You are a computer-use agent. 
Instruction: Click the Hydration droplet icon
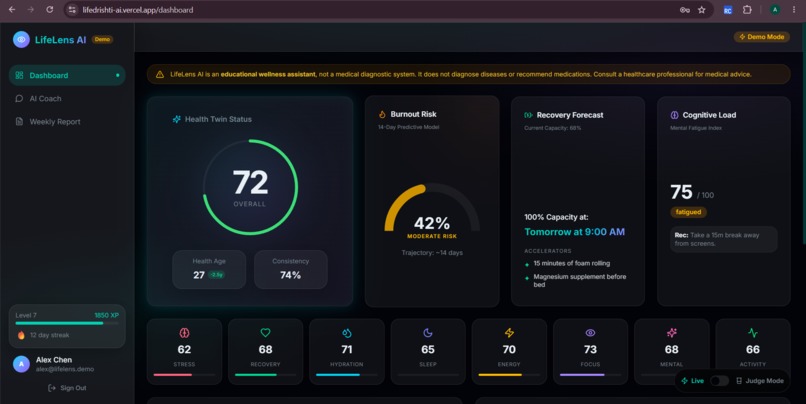click(x=346, y=333)
